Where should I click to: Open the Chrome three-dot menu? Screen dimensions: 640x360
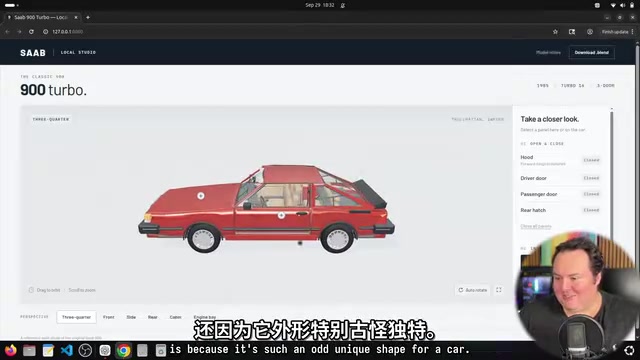point(633,31)
